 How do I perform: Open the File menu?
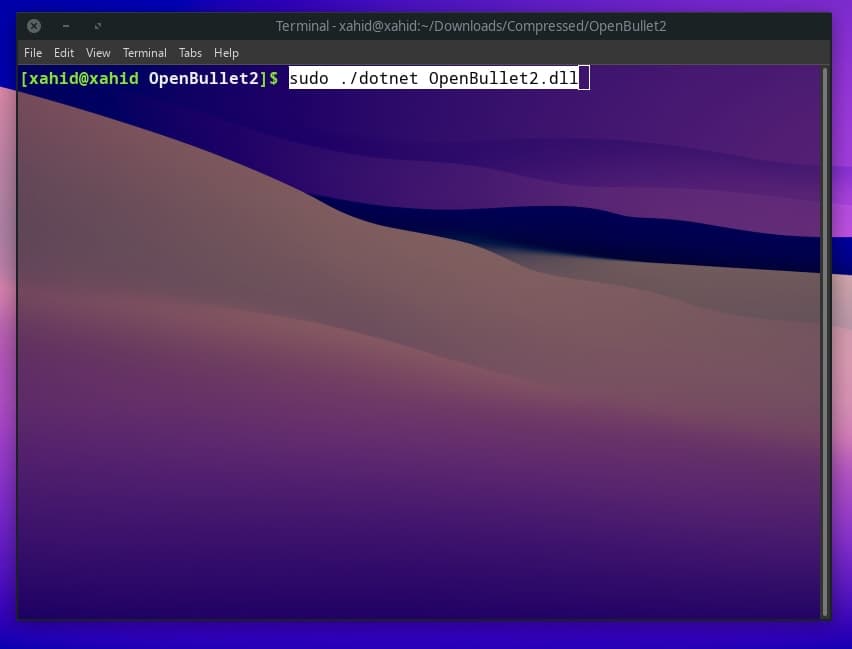(33, 53)
